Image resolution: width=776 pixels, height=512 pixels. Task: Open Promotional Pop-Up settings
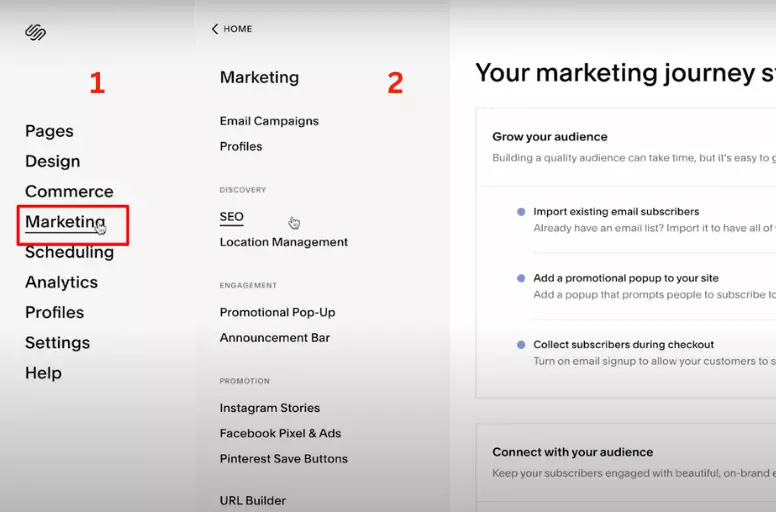coord(278,313)
